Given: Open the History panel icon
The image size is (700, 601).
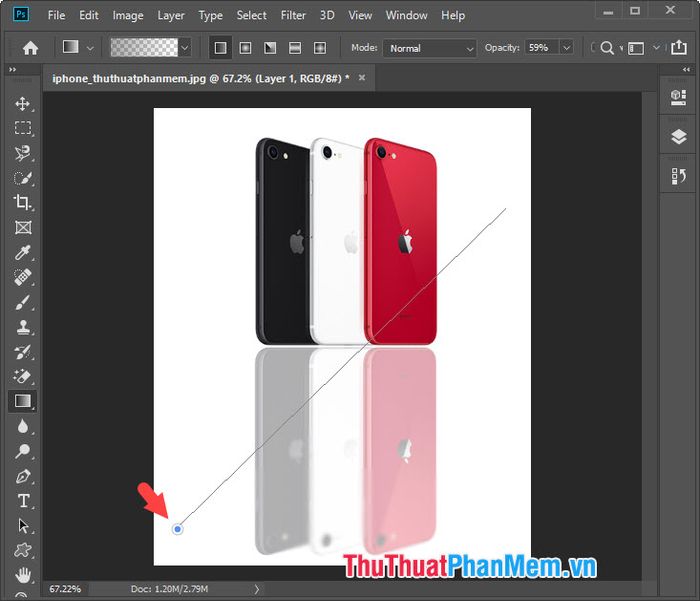Looking at the screenshot, I should 678,176.
